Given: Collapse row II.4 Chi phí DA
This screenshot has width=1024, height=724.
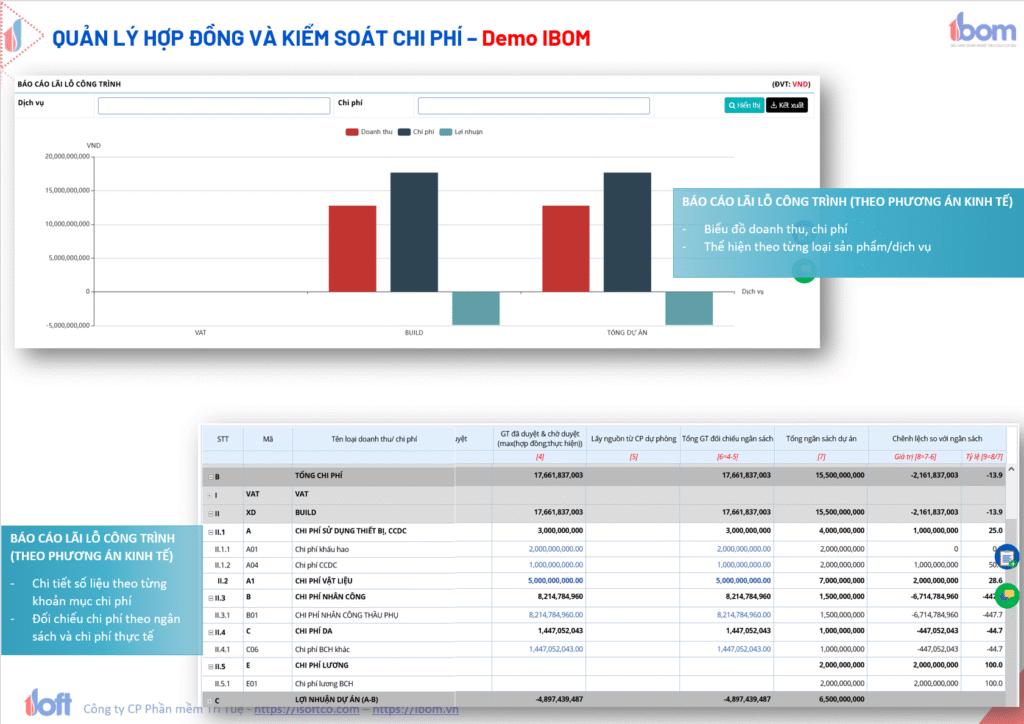Looking at the screenshot, I should [211, 632].
